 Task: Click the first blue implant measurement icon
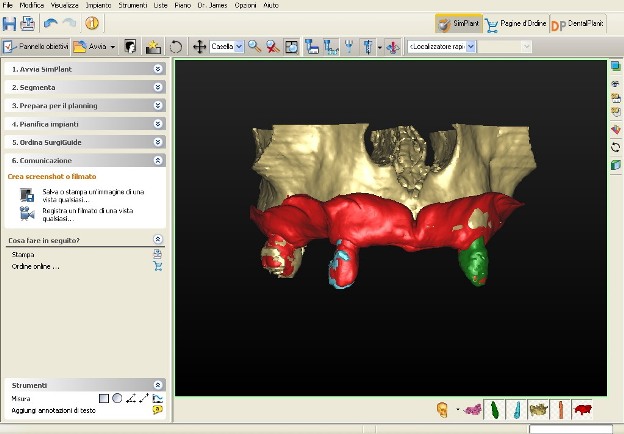point(312,47)
